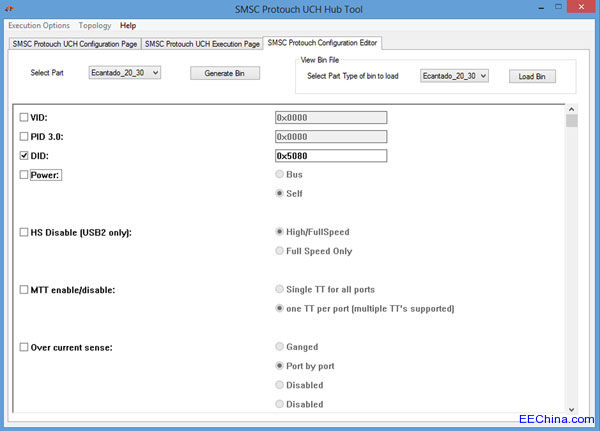Click the scrollbar up arrow
Image resolution: width=600 pixels, height=431 pixels.
[x=572, y=109]
